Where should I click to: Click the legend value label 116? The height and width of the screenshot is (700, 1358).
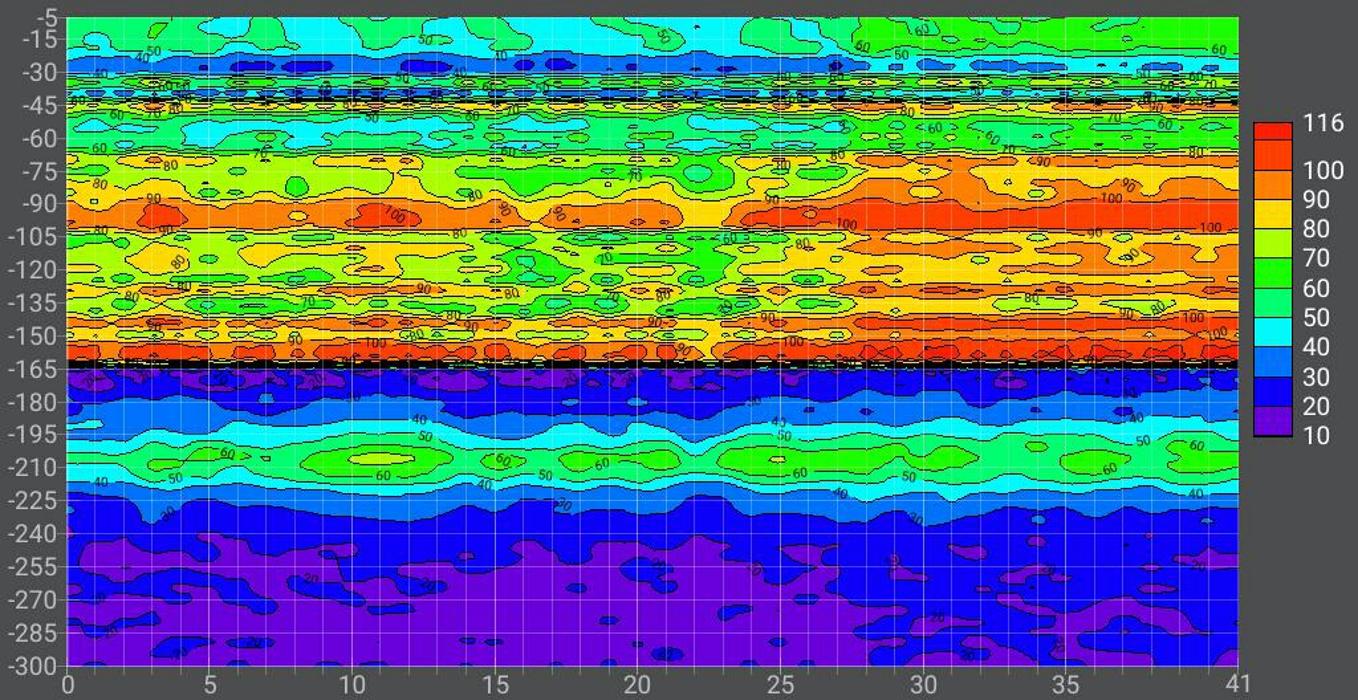(1322, 125)
